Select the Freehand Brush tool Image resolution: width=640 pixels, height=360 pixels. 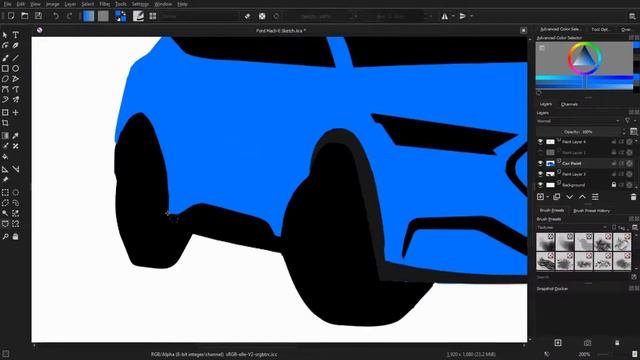5,58
